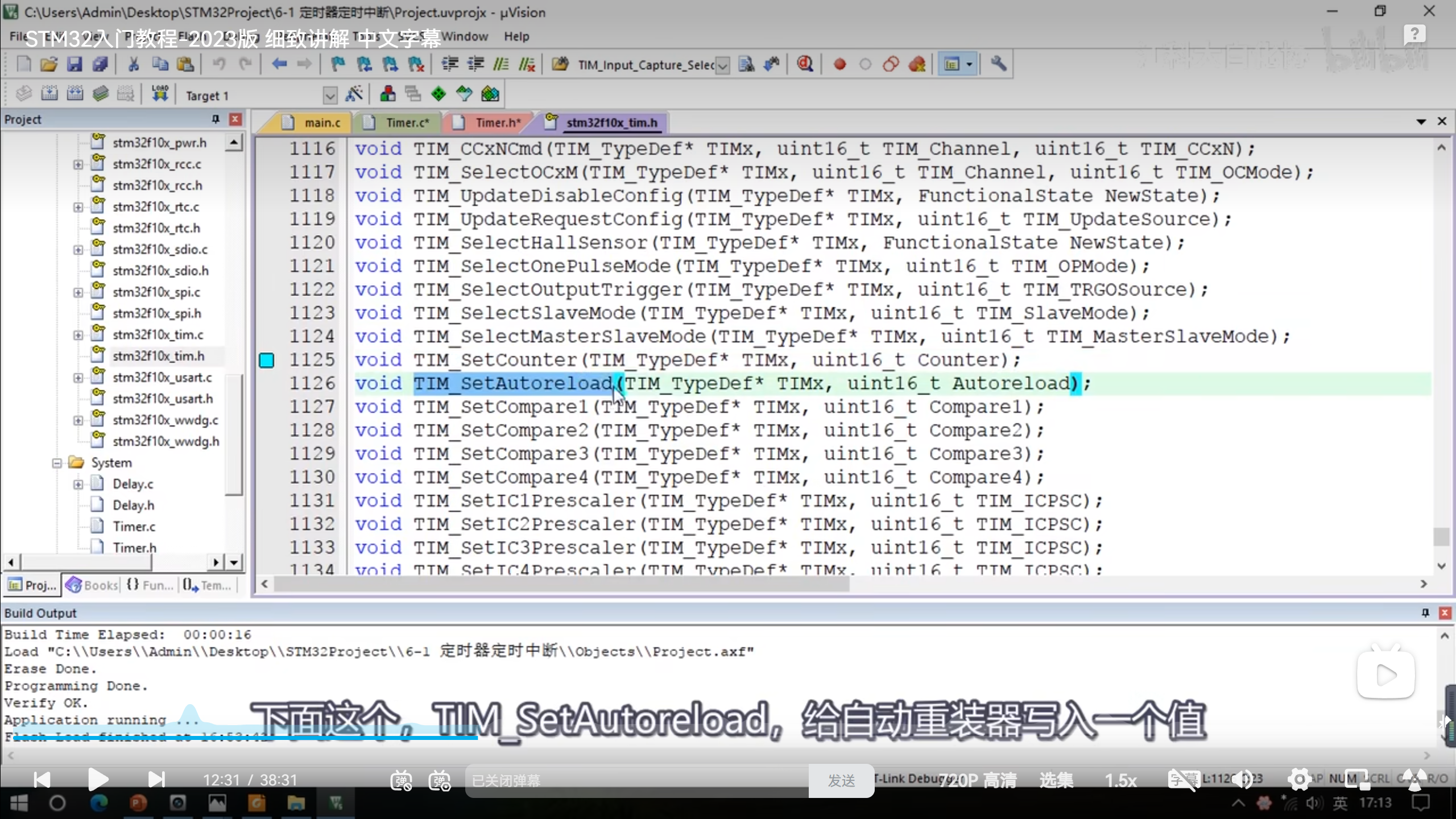Click the Save file toolbar icon
Viewport: 1456px width, 819px height.
point(75,64)
